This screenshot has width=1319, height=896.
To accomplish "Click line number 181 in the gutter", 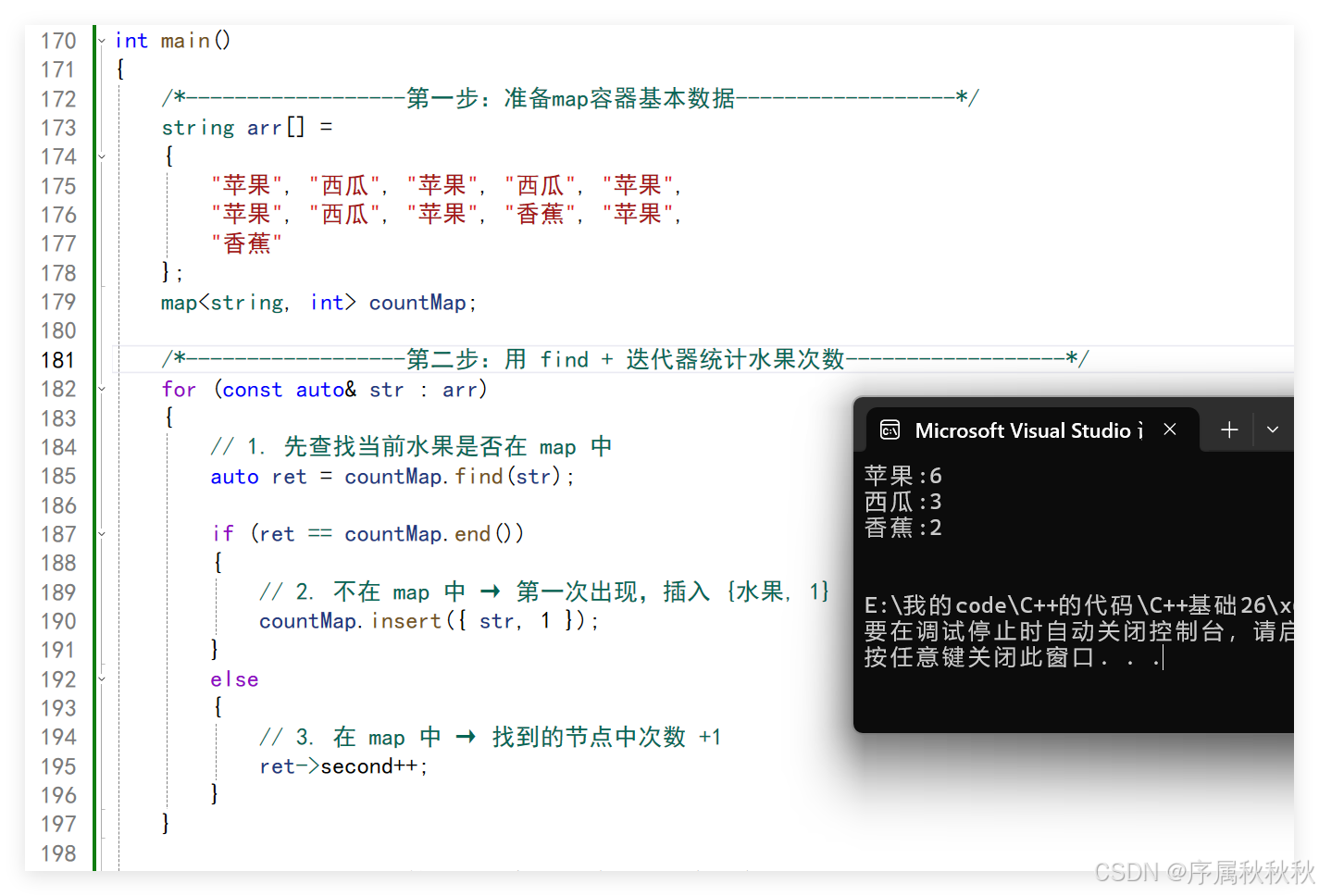I will (x=57, y=360).
